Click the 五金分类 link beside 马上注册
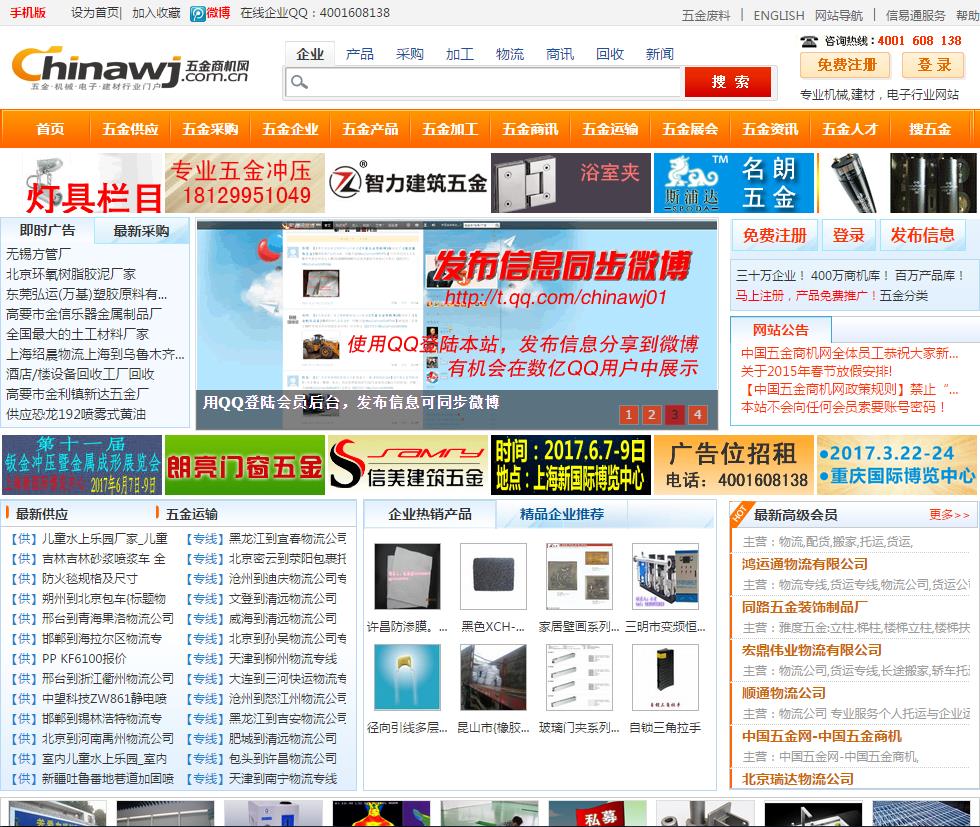The height and width of the screenshot is (827, 980). click(x=903, y=295)
